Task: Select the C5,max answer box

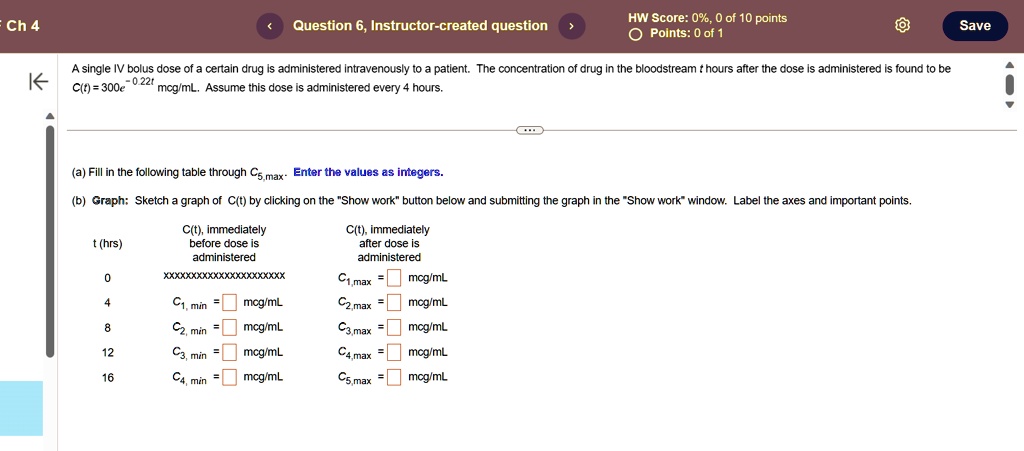Action: tap(393, 377)
